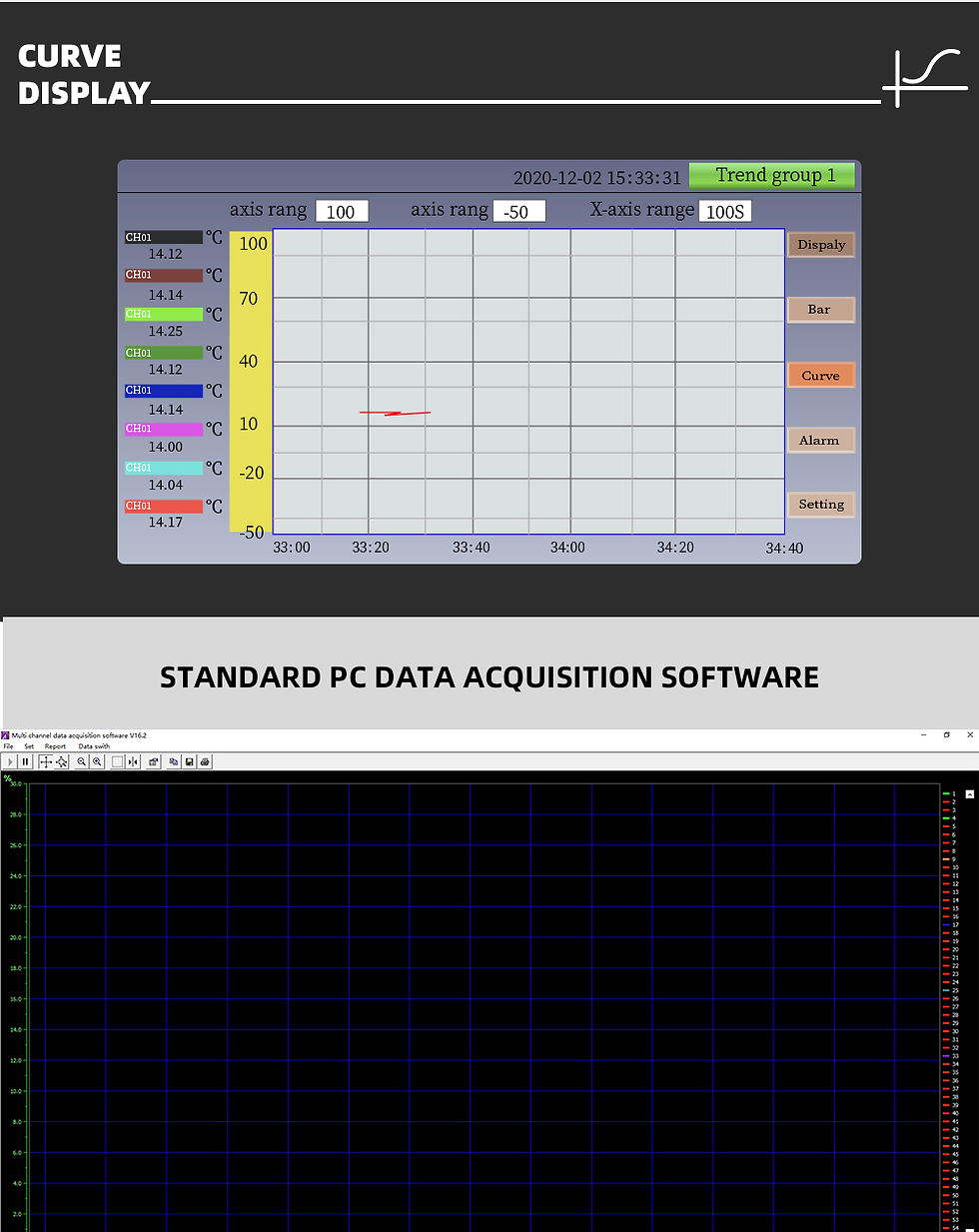This screenshot has height=1232, width=979.
Task: Open the File menu
Action: [7, 746]
